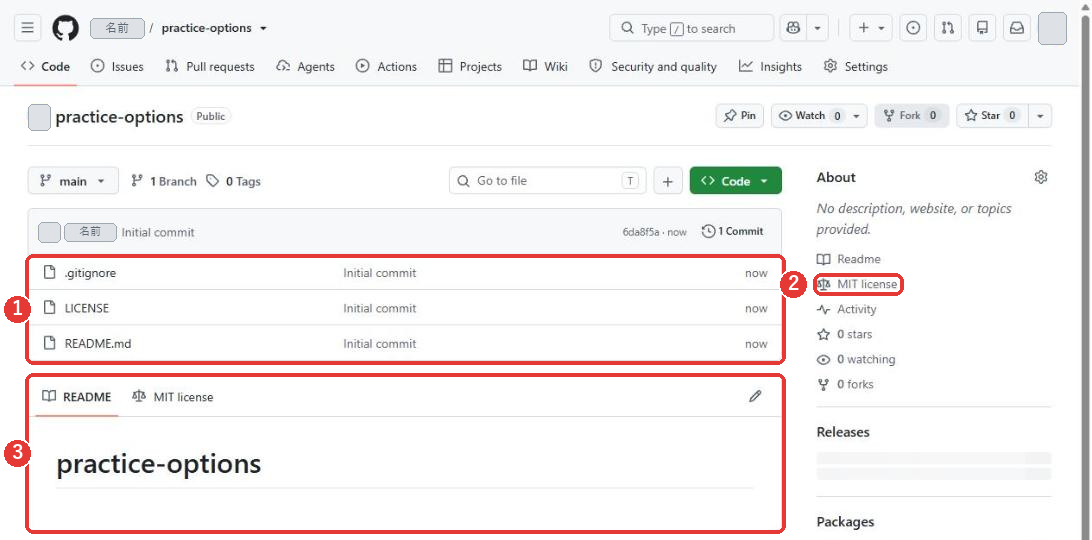Viewport: 1092px width, 540px height.
Task: Switch to the Issues tab
Action: [118, 67]
